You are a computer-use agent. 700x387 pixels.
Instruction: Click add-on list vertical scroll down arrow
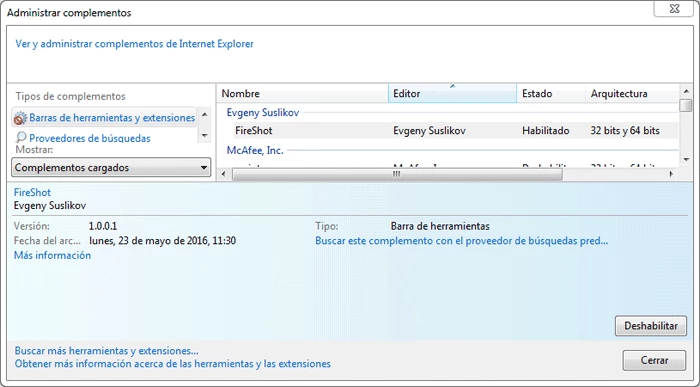click(x=686, y=159)
